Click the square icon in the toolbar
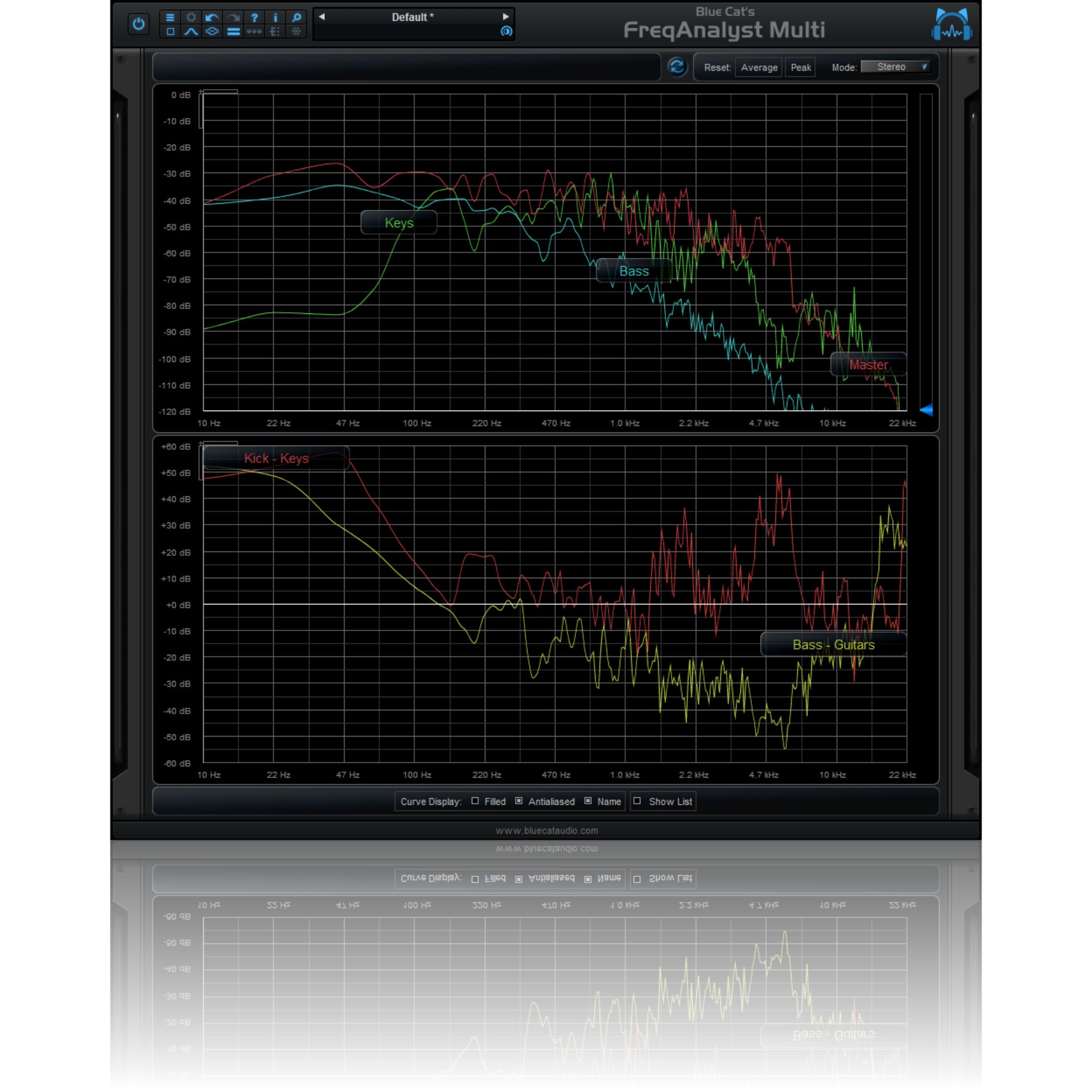1092x1092 pixels. point(170,32)
